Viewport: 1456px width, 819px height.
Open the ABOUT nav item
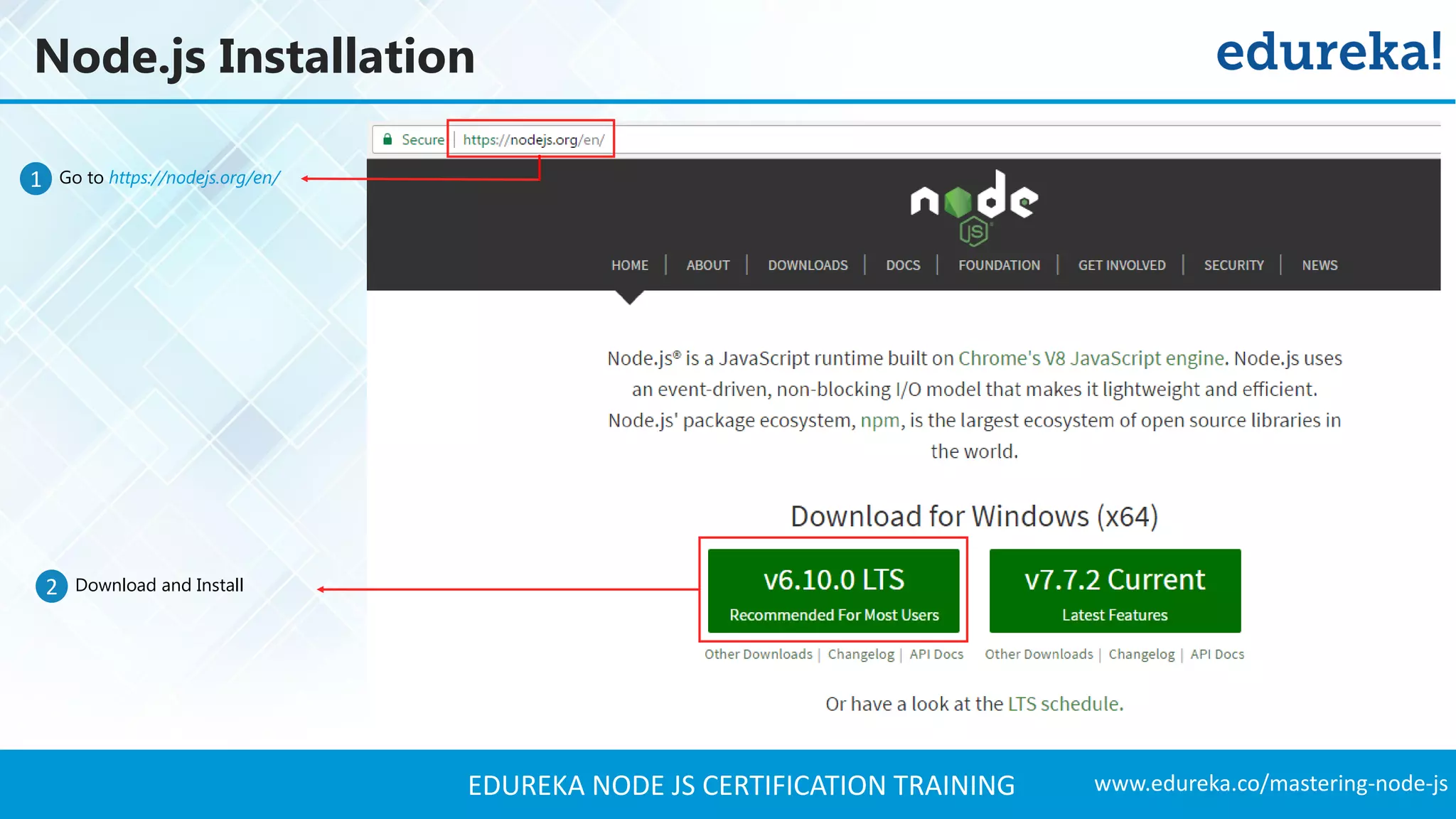(708, 265)
